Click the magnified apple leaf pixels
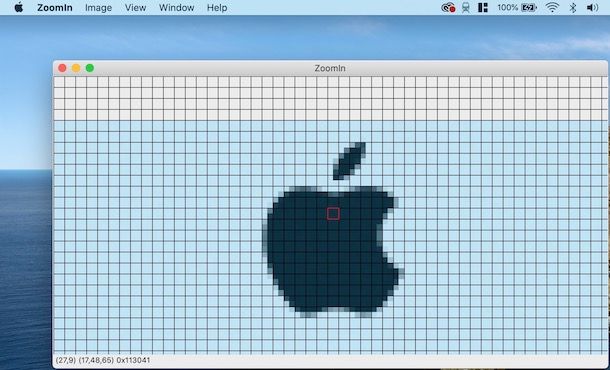This screenshot has height=370, width=610. pyautogui.click(x=349, y=161)
